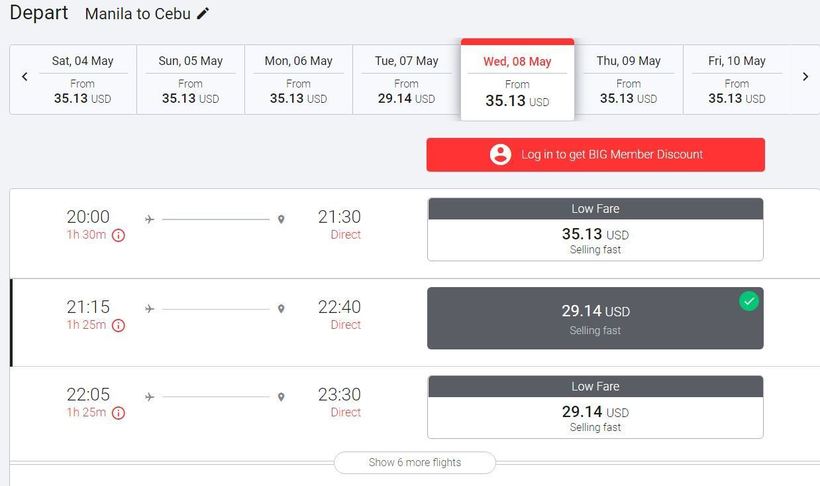Show later dates with right arrow
Viewport: 820px width, 486px height.
tap(805, 77)
